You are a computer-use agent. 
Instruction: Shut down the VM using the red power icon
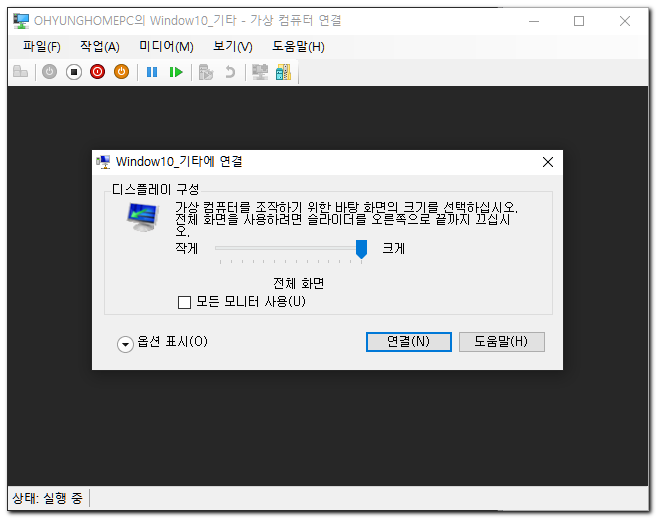97,72
